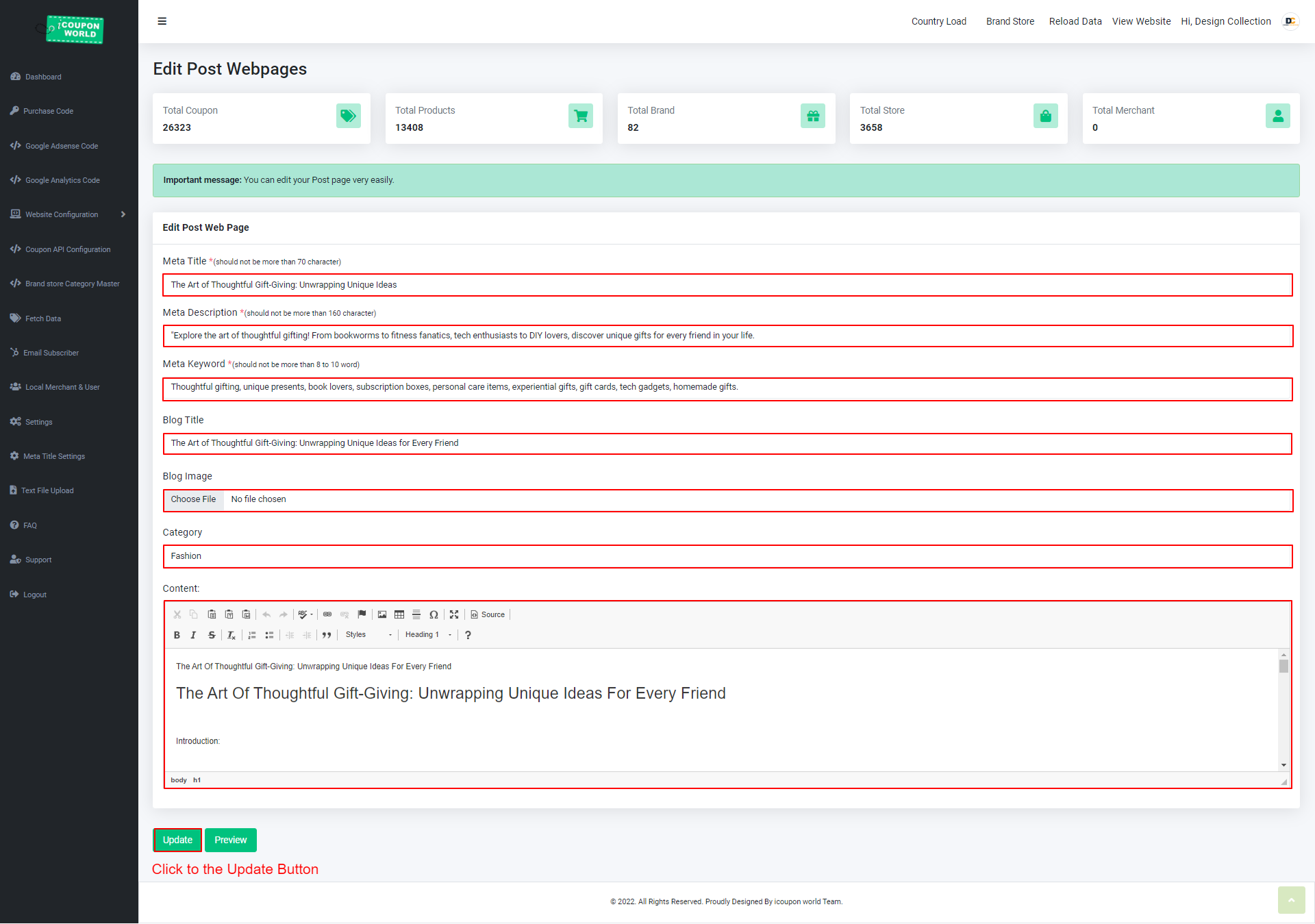Toggle the hamburger sidebar menu

(x=162, y=21)
